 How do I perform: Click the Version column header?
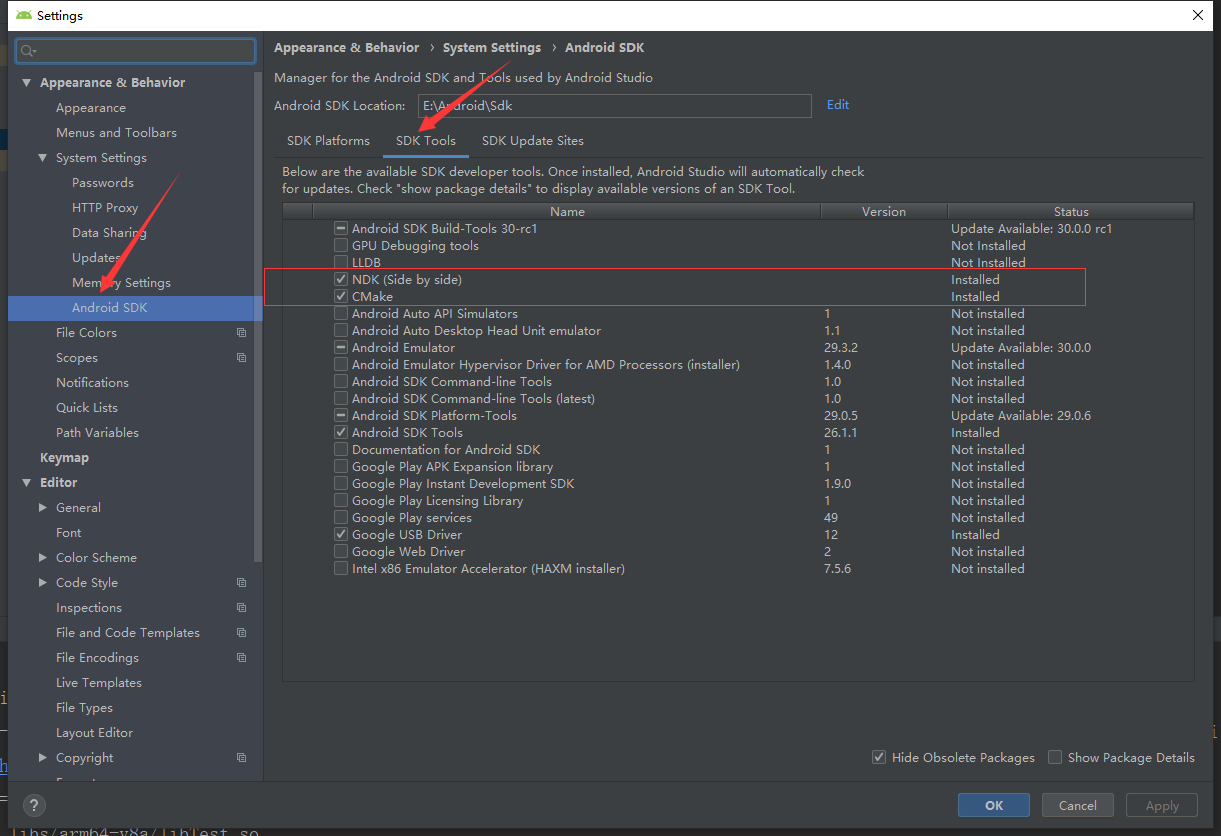[x=884, y=212]
